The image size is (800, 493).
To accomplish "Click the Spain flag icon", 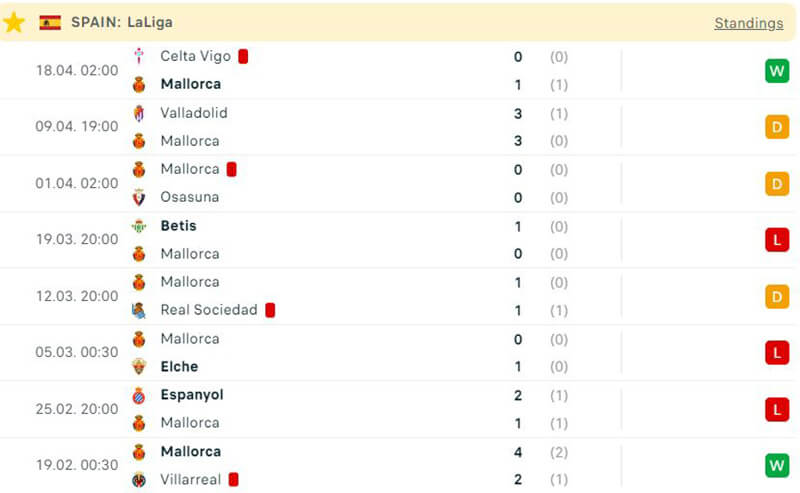I will (50, 22).
